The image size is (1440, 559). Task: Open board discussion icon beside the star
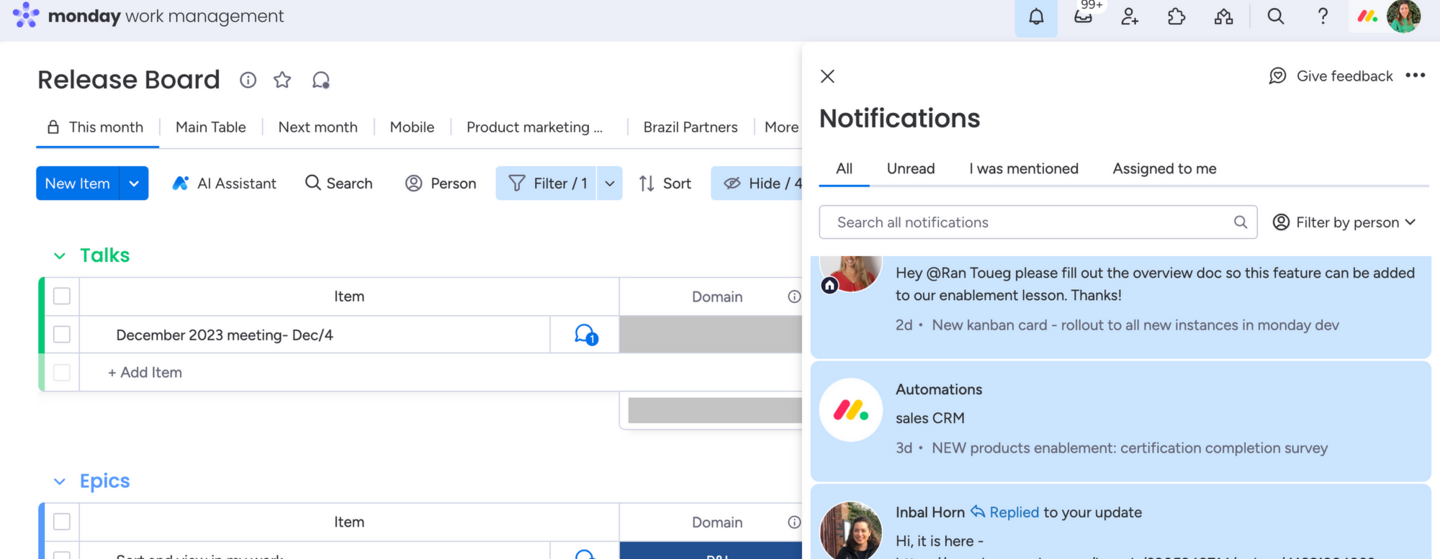(x=321, y=80)
